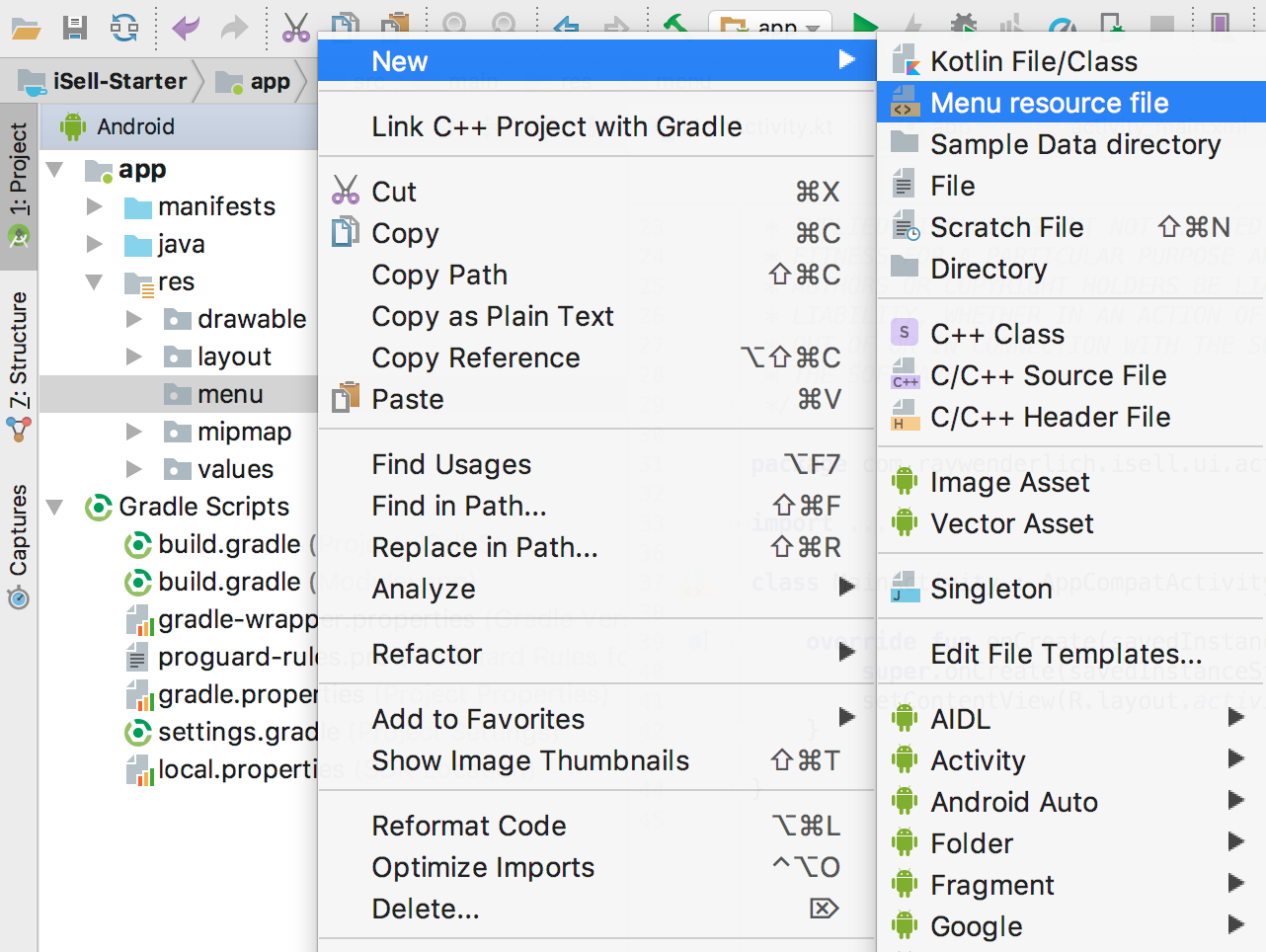Click the Synchronize icon in the toolbar
The width and height of the screenshot is (1266, 952).
124,27
